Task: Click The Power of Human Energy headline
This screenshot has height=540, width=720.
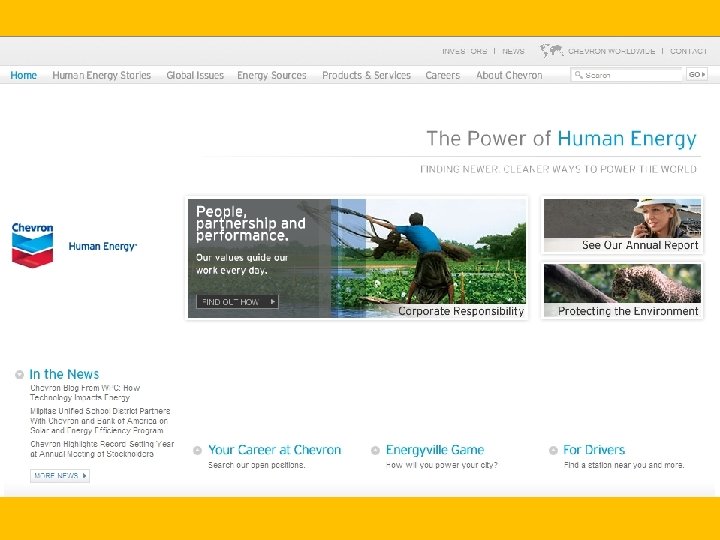Action: coord(561,139)
